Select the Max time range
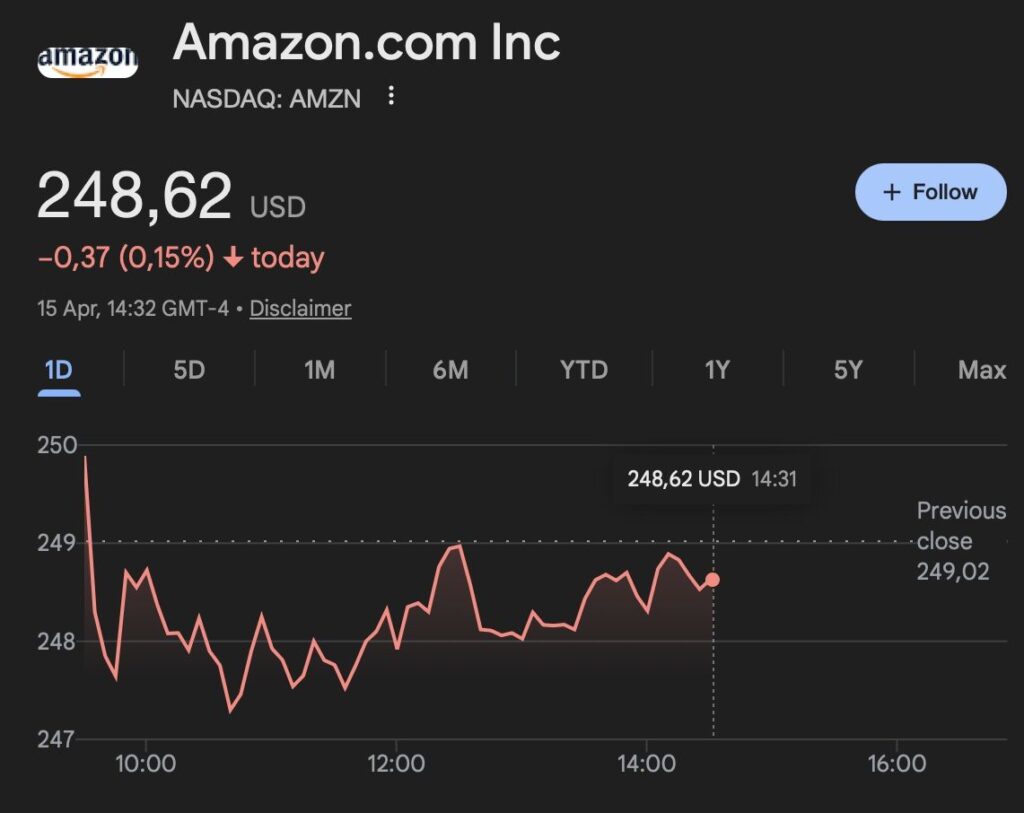Screen dimensions: 1024x813 pos(981,370)
